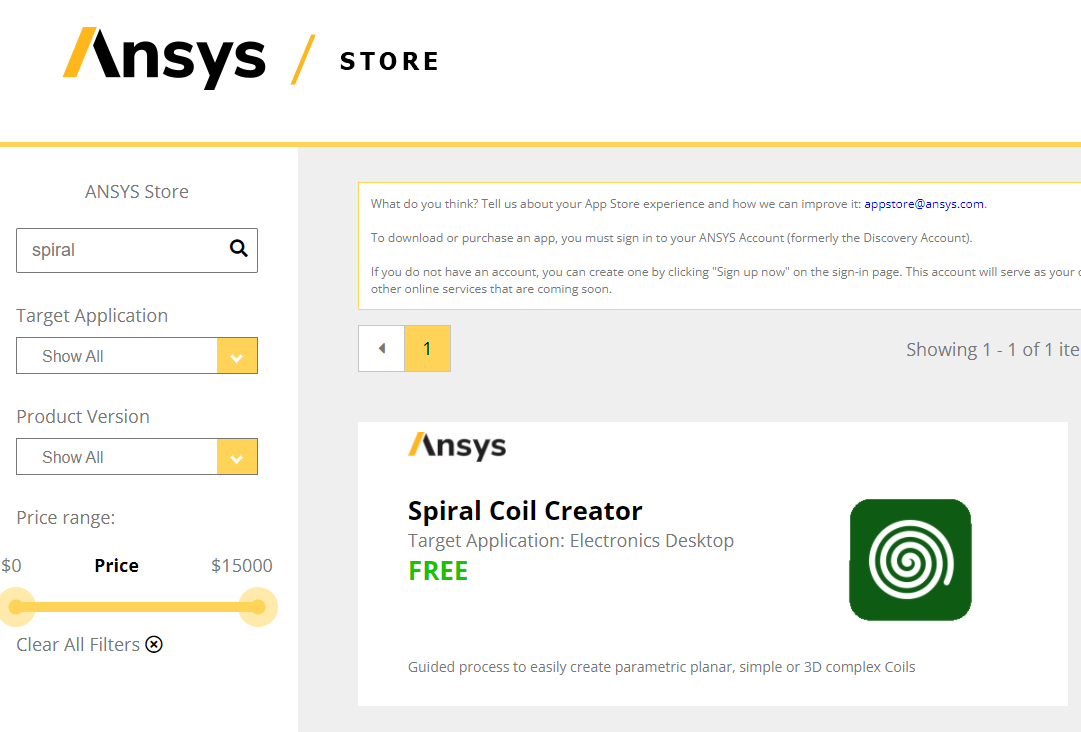Screen dimensions: 1081x732
Task: Click the Ansys logo on the product card
Action: [x=457, y=447]
